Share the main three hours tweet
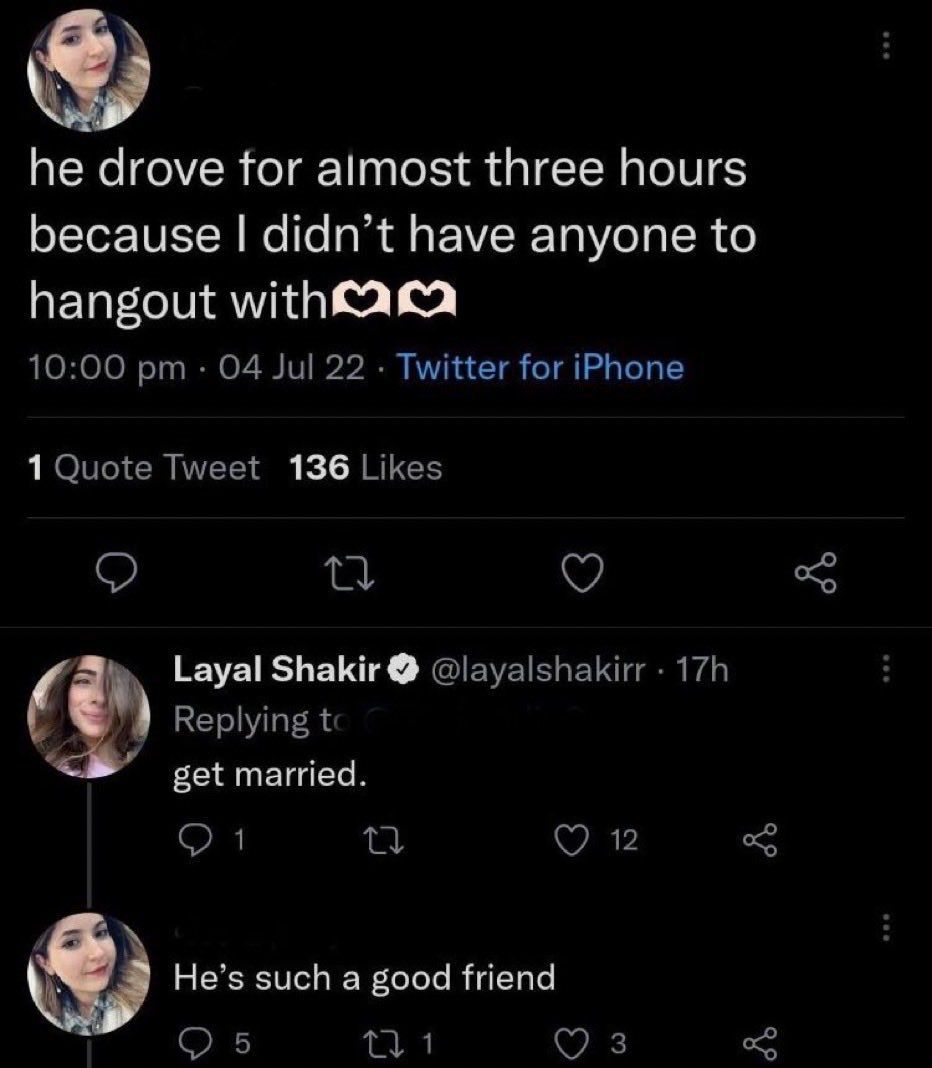The width and height of the screenshot is (932, 1068). coord(818,572)
